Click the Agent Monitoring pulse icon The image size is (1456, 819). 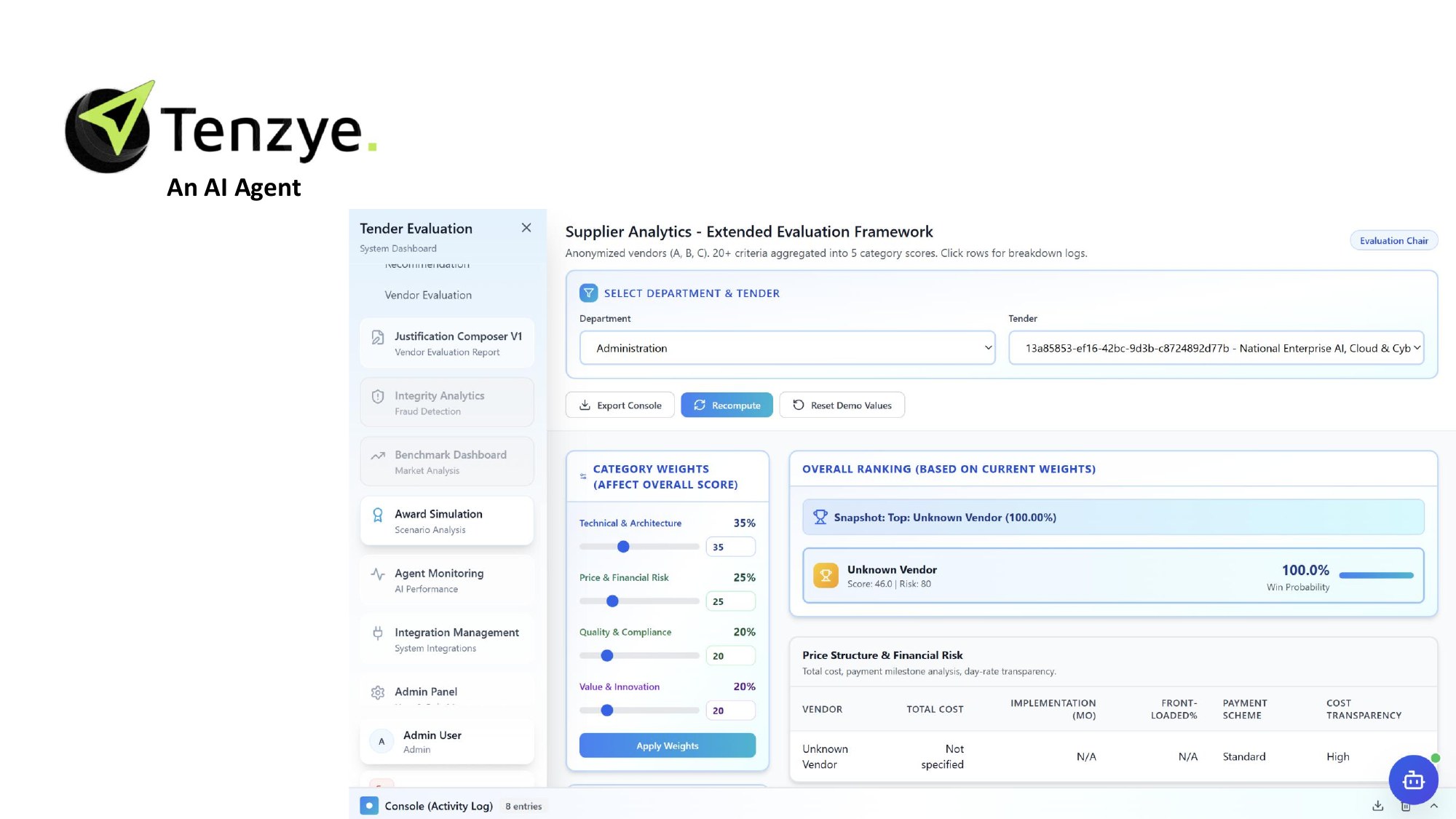378,574
